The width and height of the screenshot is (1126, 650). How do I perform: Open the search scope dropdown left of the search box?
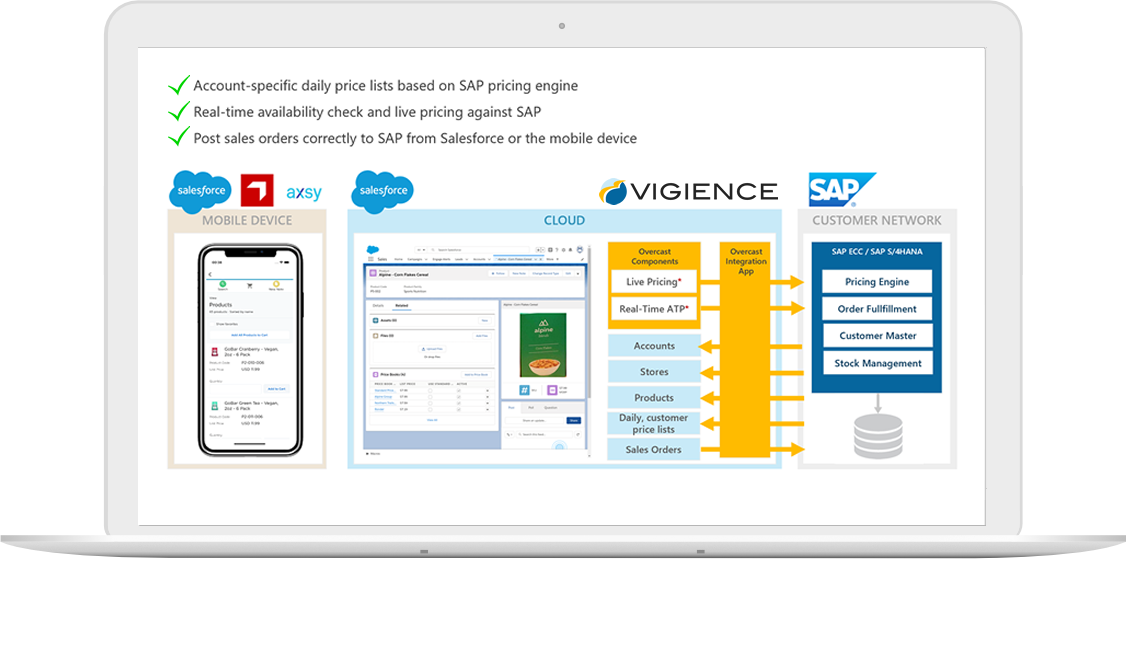422,250
